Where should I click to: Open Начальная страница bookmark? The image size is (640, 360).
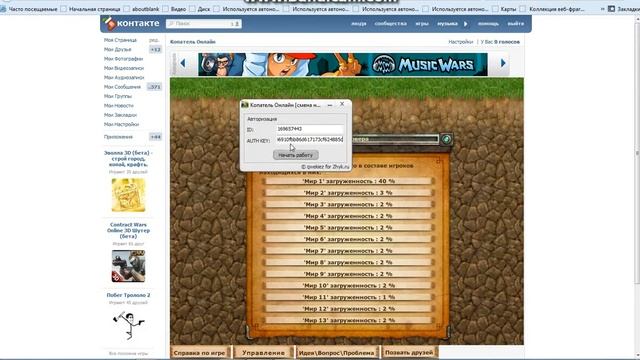90,9
